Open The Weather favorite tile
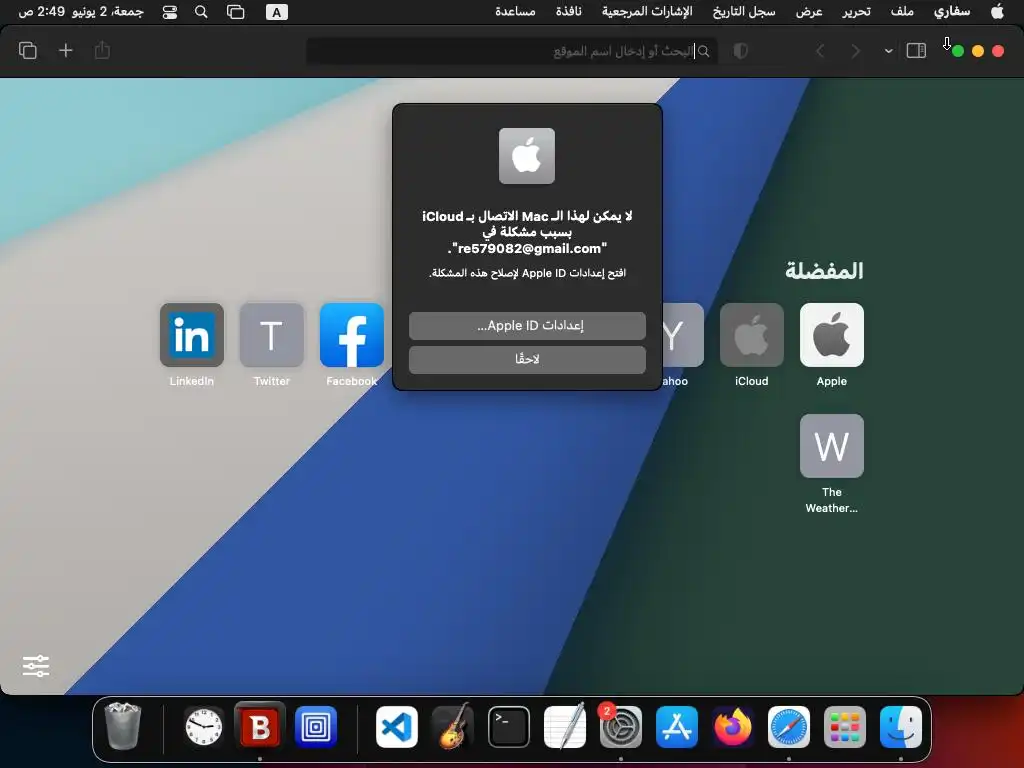The height and width of the screenshot is (768, 1024). point(831,446)
